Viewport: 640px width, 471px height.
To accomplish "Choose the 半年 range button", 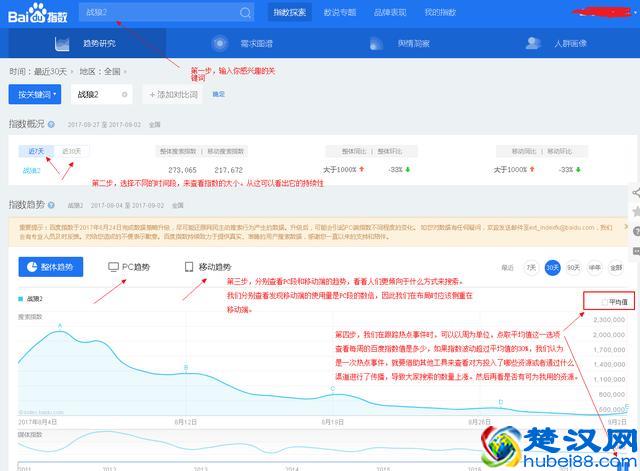I will (x=595, y=268).
